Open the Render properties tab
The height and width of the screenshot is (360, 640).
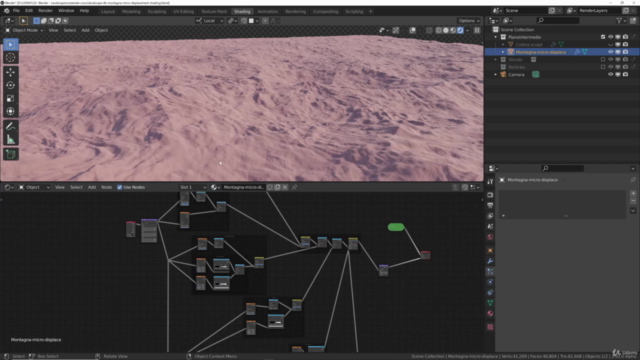tap(490, 195)
